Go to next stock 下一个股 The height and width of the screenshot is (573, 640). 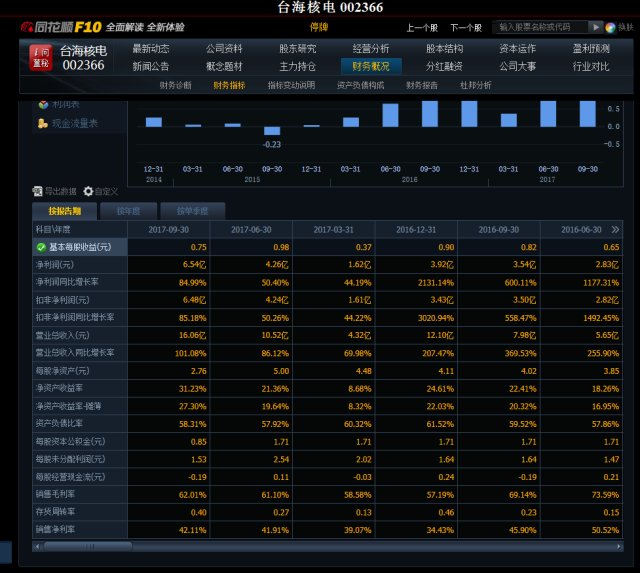tap(466, 28)
